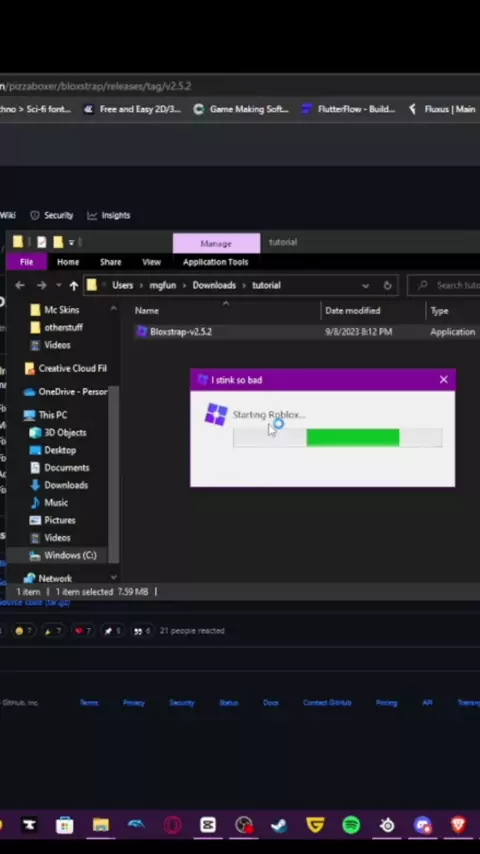Open Discord from taskbar
The image size is (480, 854).
pyautogui.click(x=423, y=825)
